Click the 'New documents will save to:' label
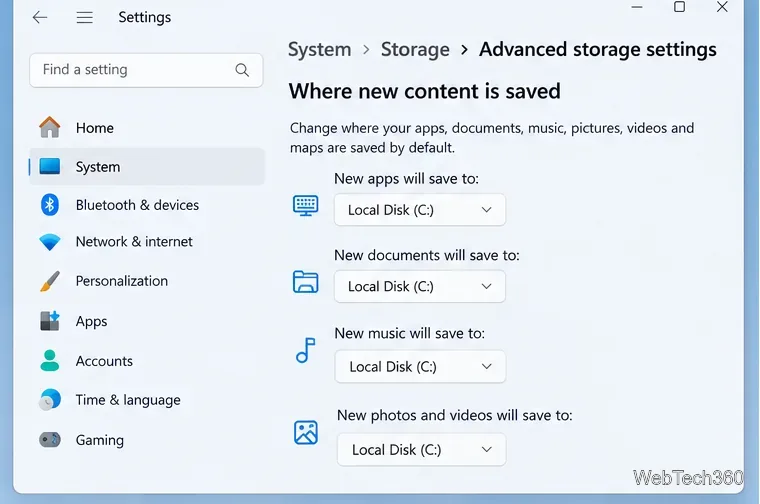 tap(427, 255)
